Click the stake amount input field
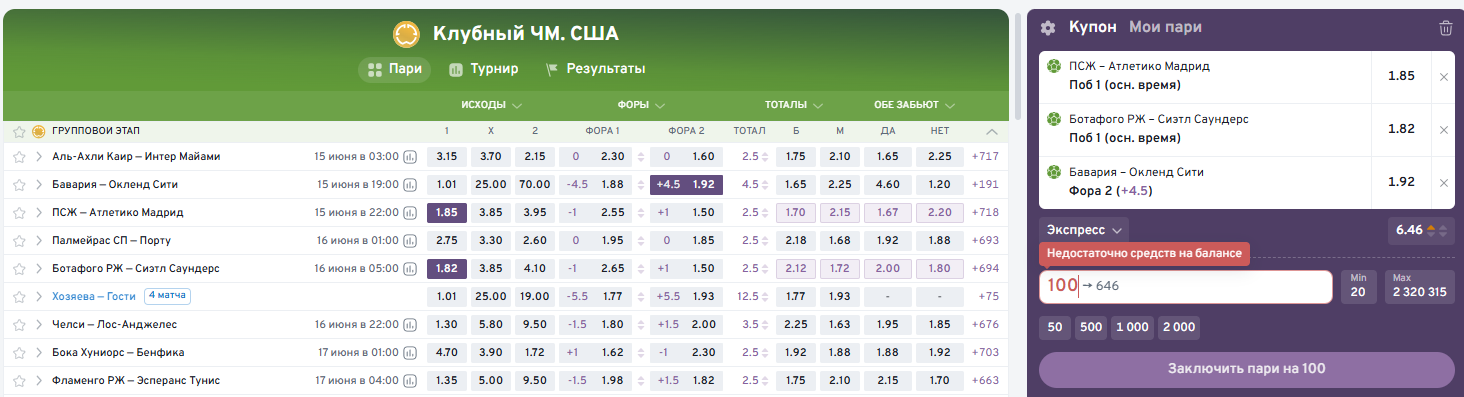Image resolution: width=1464 pixels, height=397 pixels. [1186, 286]
